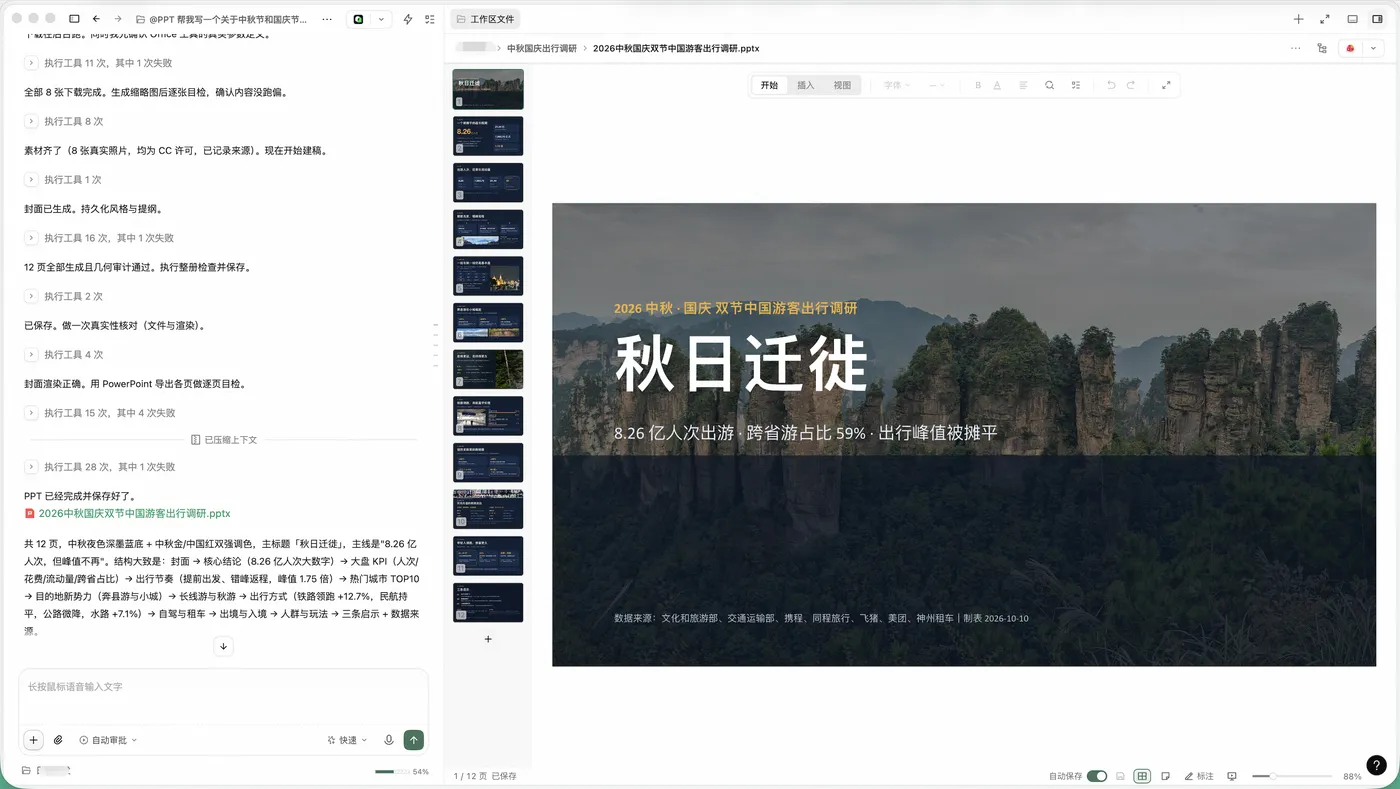Start voice input with the microphone

point(390,740)
